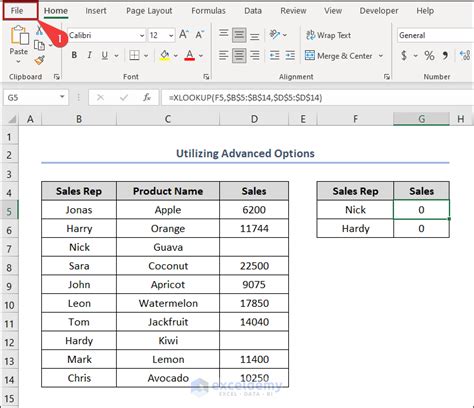Click the Paste clipboard icon
Viewport: 474px width, 408px height.
click(19, 36)
